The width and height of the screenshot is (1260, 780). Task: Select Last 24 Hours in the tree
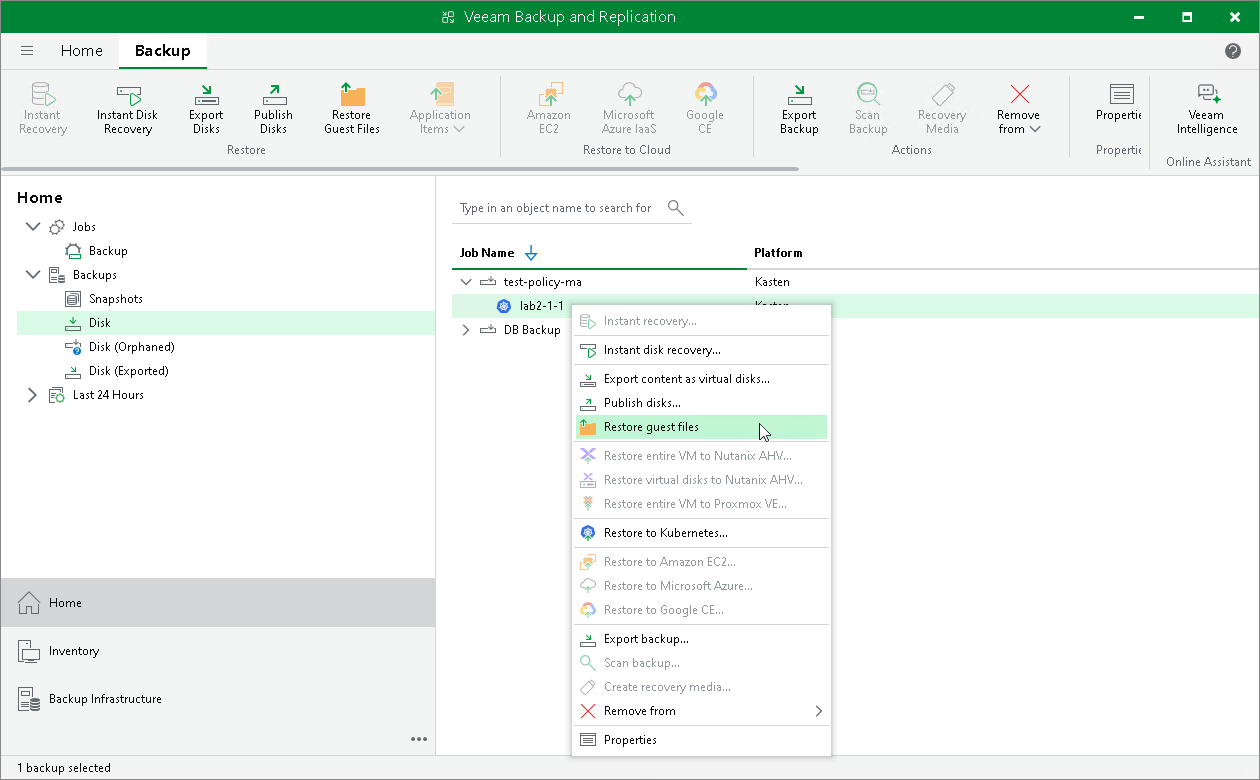point(108,395)
